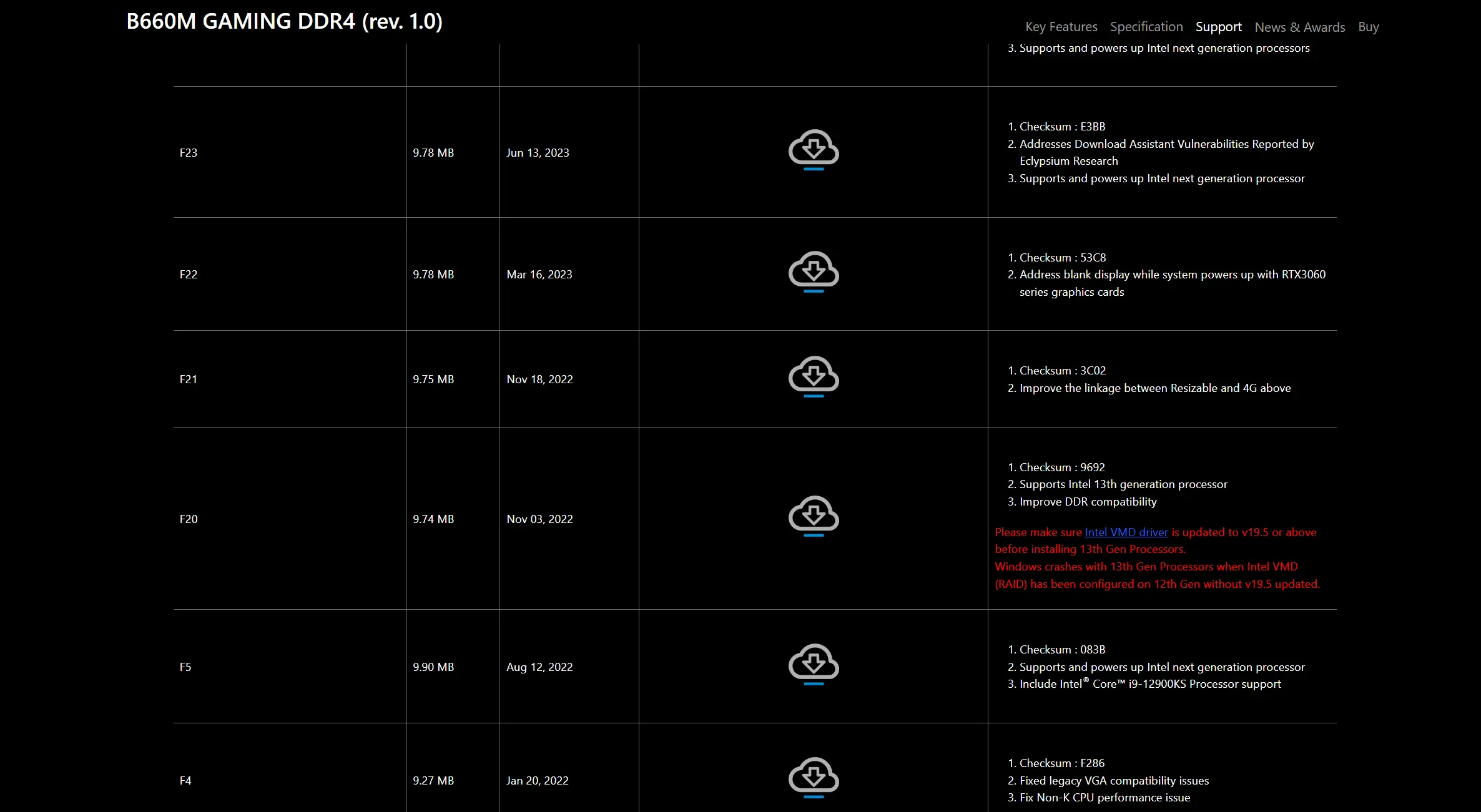The height and width of the screenshot is (812, 1481).
Task: Click the Checksum : F286 line
Action: (x=1062, y=763)
